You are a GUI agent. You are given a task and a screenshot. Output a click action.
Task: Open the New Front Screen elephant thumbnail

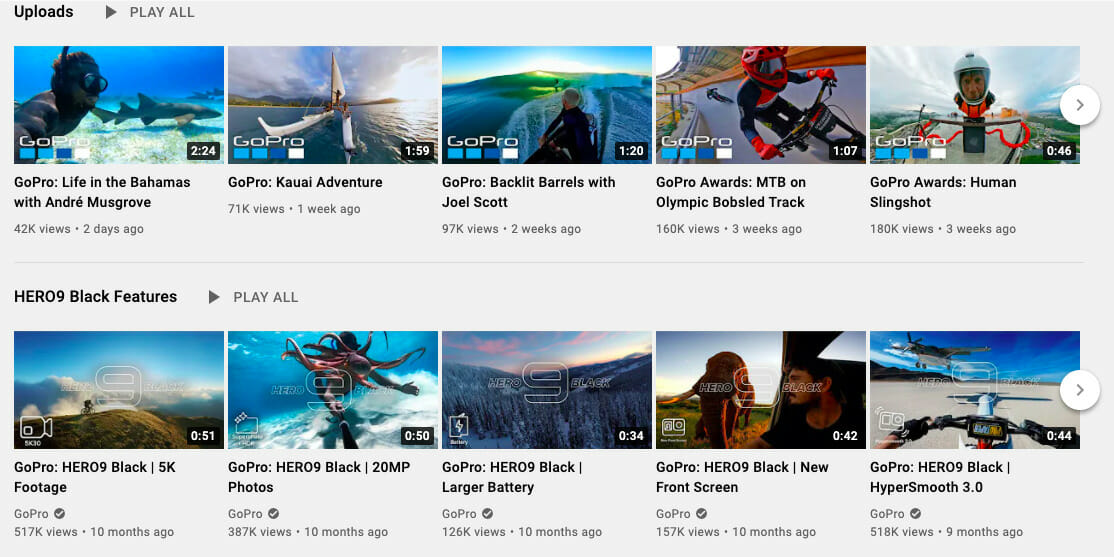(x=760, y=390)
